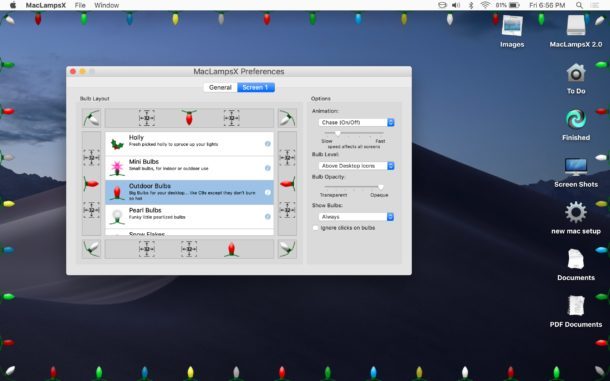Image resolution: width=610 pixels, height=381 pixels.
Task: Click the info button on Mini Bulbs row
Action: click(x=268, y=168)
